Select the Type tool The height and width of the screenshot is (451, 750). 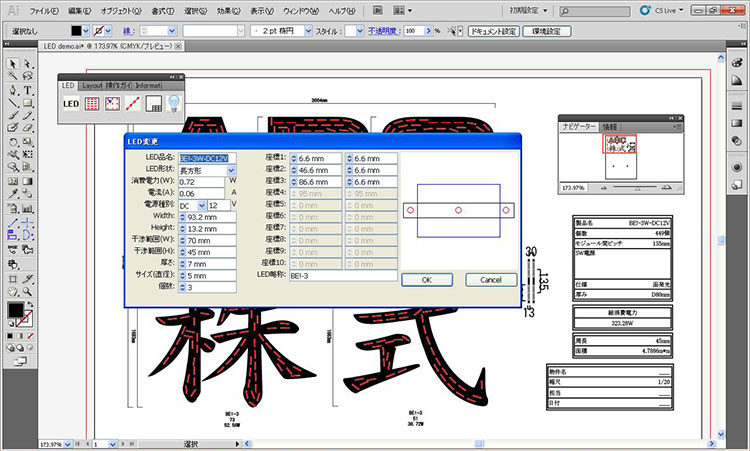coord(28,89)
